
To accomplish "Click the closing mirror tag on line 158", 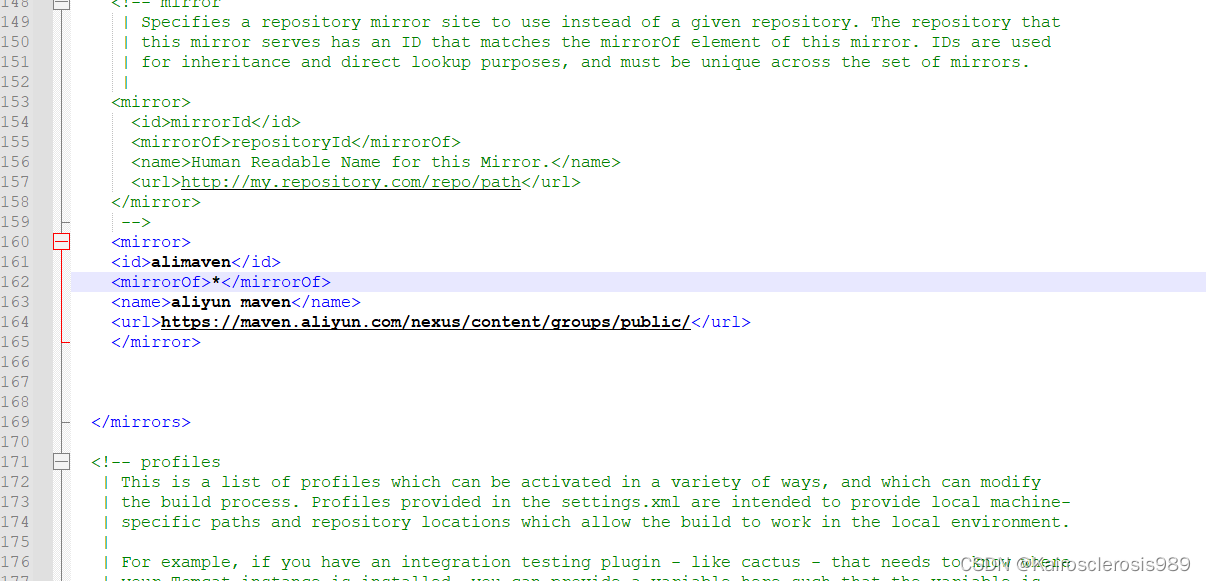I will click(154, 201).
